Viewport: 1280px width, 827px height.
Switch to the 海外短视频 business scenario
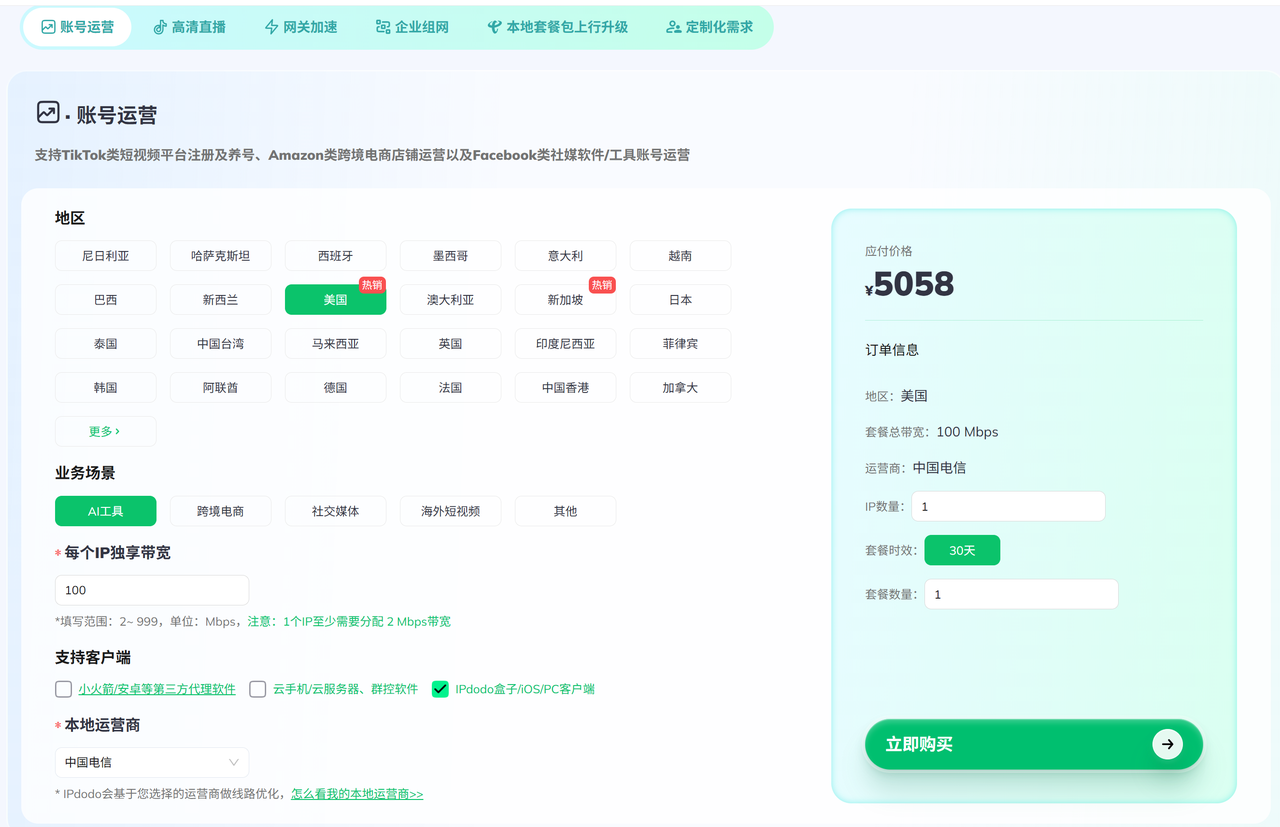(x=450, y=510)
